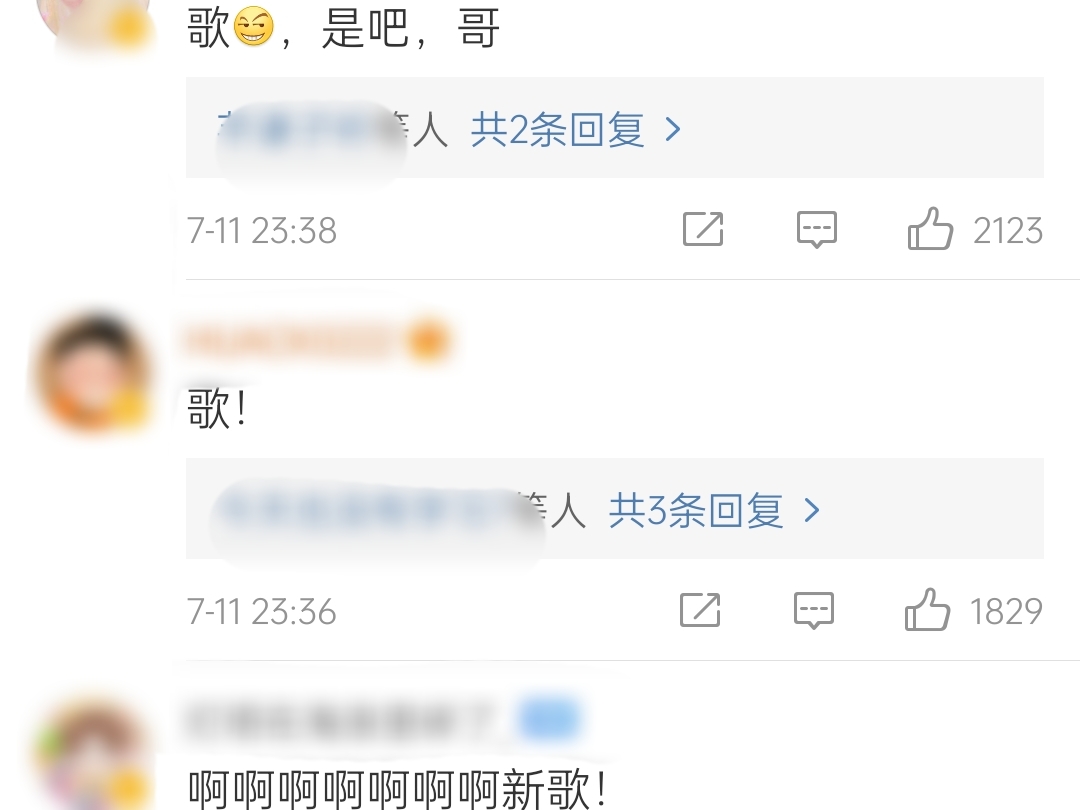1080x810 pixels.
Task: Reply to the comment posted at 7-11 23:38
Action: pyautogui.click(x=817, y=229)
